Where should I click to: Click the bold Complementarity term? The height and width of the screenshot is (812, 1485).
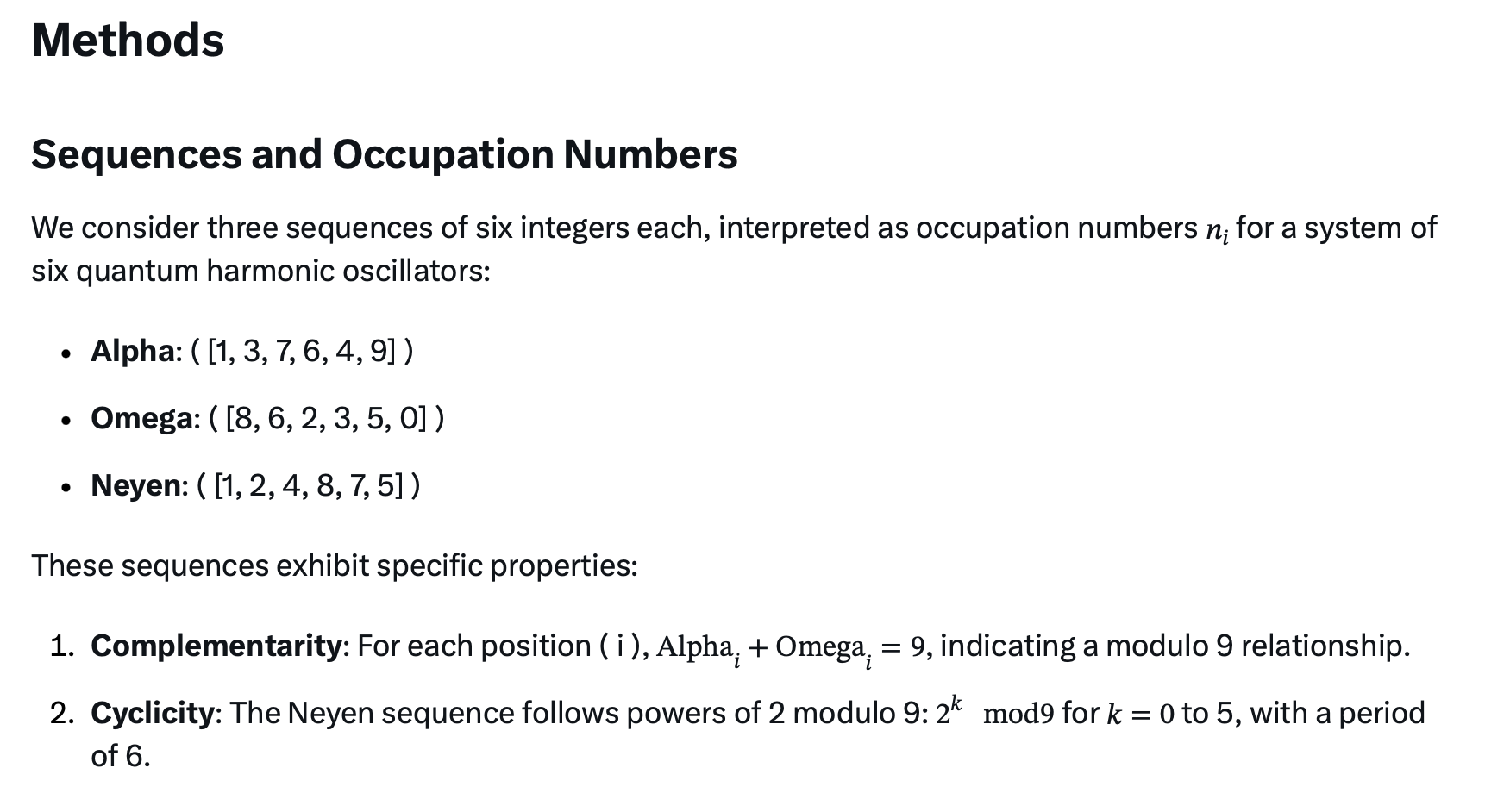tap(216, 646)
